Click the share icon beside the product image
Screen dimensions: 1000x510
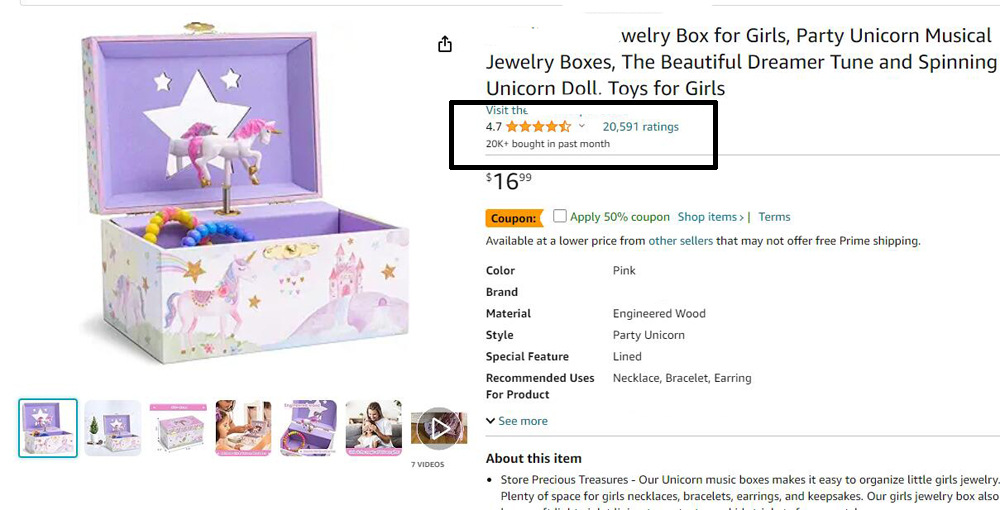click(445, 45)
